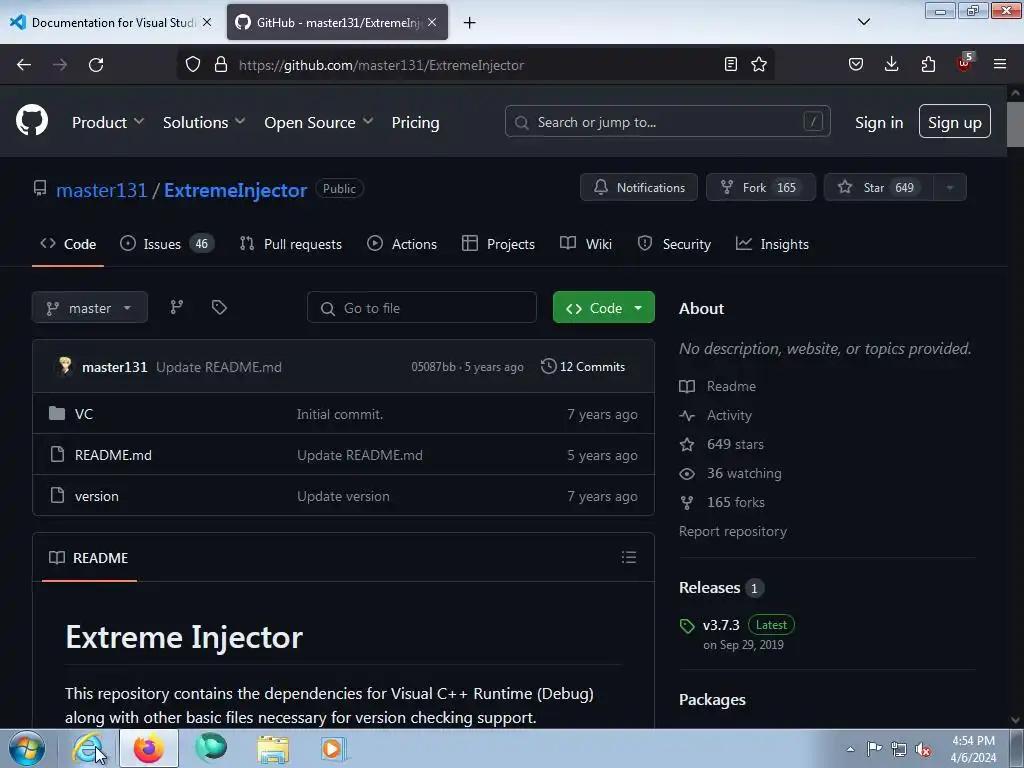Image resolution: width=1024 pixels, height=768 pixels.
Task: Open the Firefox hamburger menu
Action: [1000, 64]
